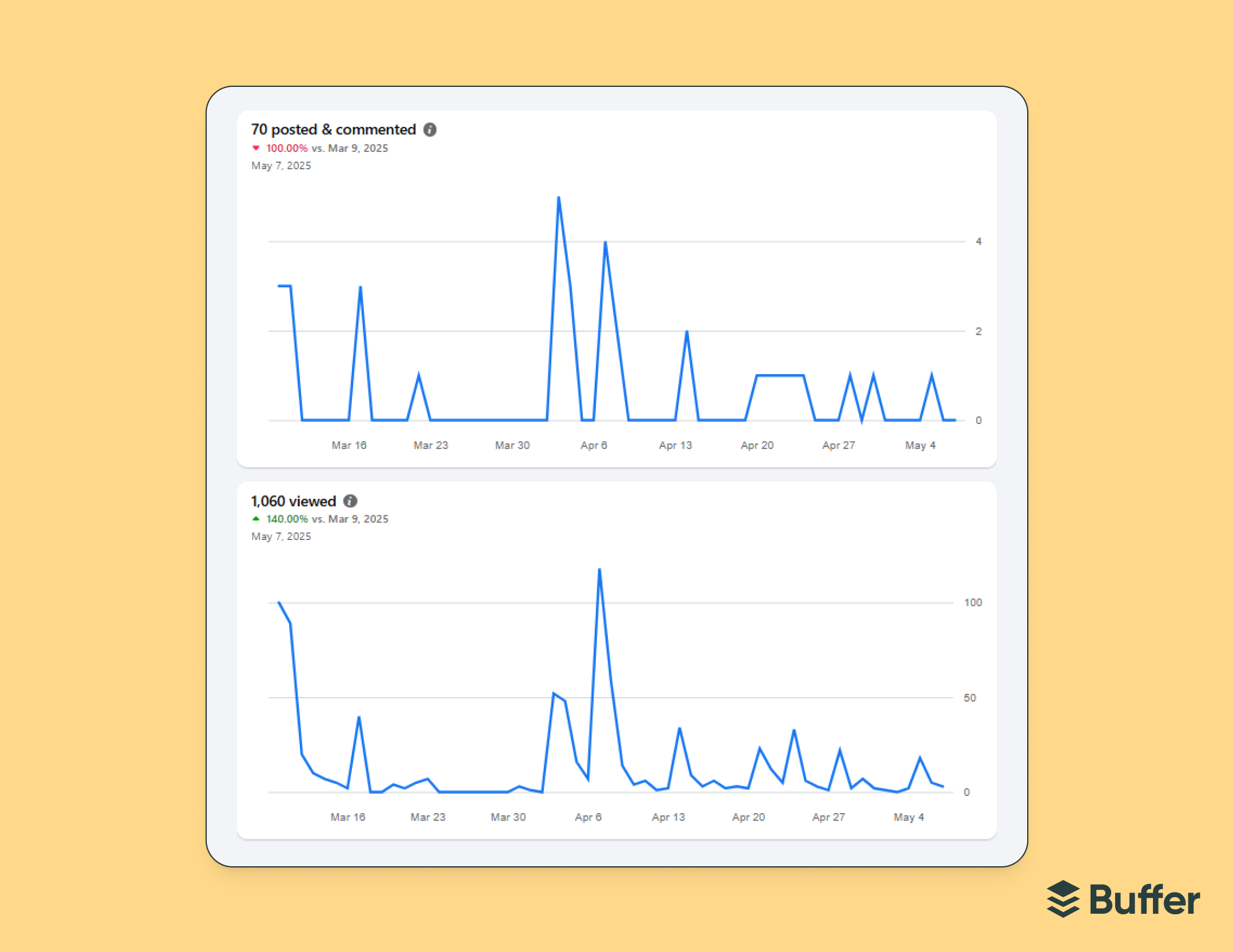Click y-axis value 50 in viewed chart
This screenshot has width=1234, height=952.
(x=970, y=698)
